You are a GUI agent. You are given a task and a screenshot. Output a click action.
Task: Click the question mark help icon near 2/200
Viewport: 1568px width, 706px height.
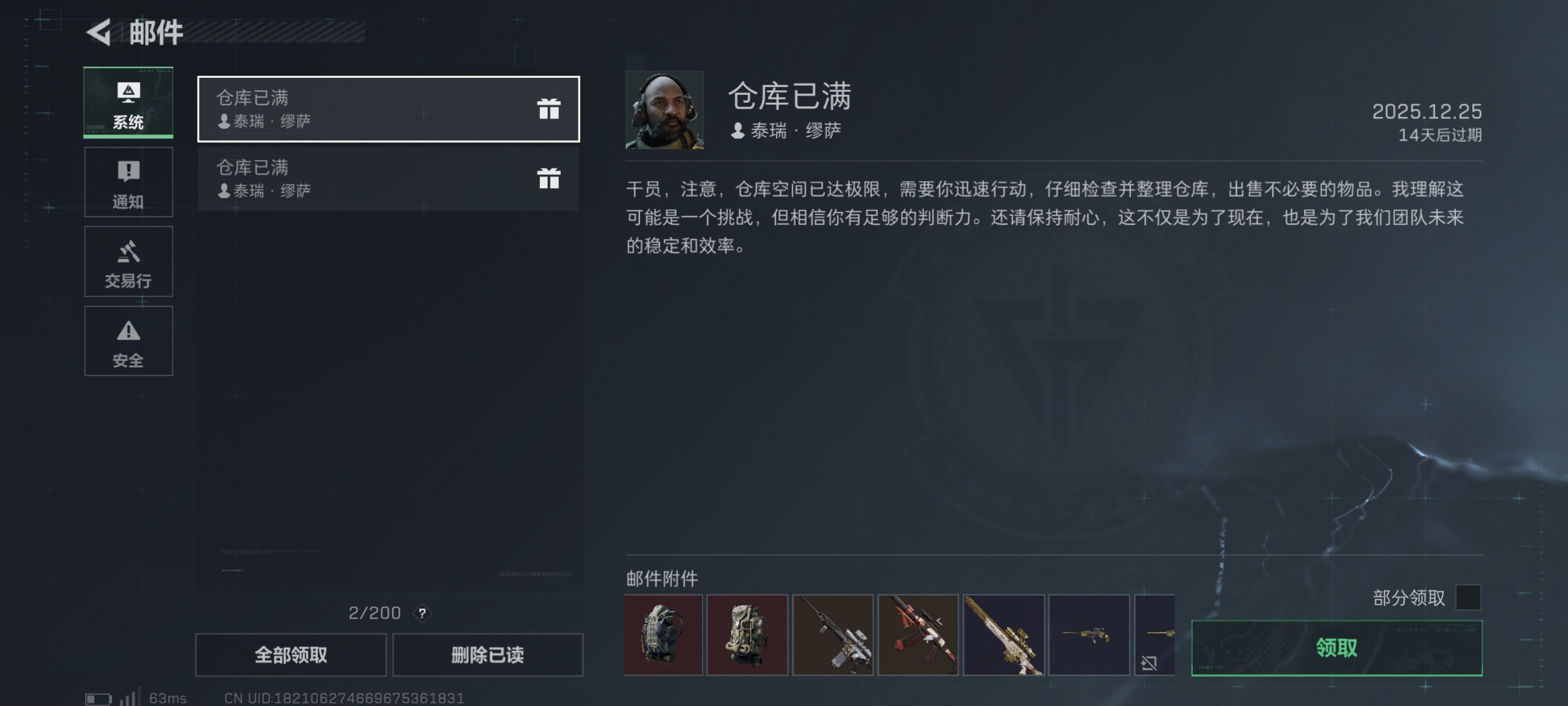[422, 613]
